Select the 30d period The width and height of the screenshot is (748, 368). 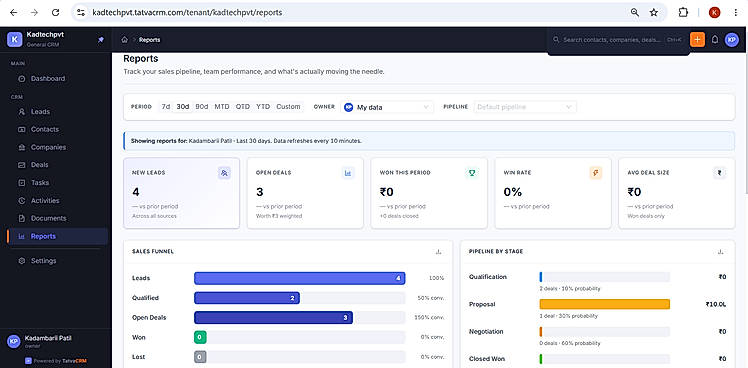click(x=183, y=107)
